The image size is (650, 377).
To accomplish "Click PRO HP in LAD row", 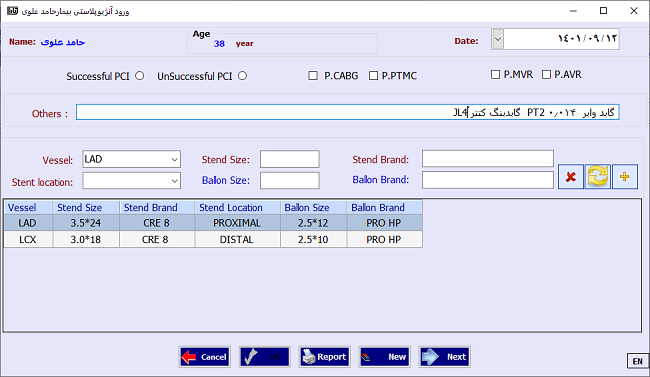I will pyautogui.click(x=385, y=223).
